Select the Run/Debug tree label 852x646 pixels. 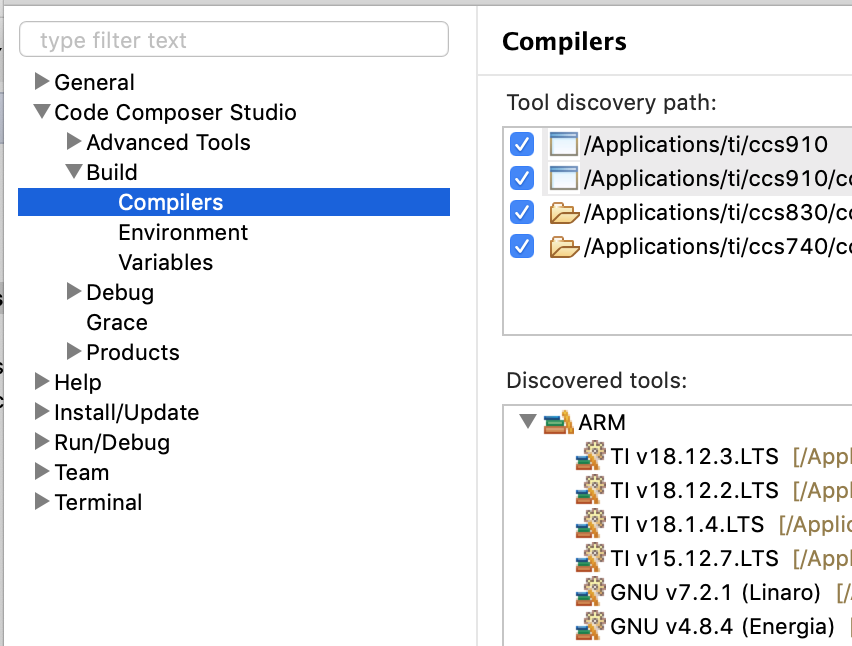pyautogui.click(x=112, y=443)
